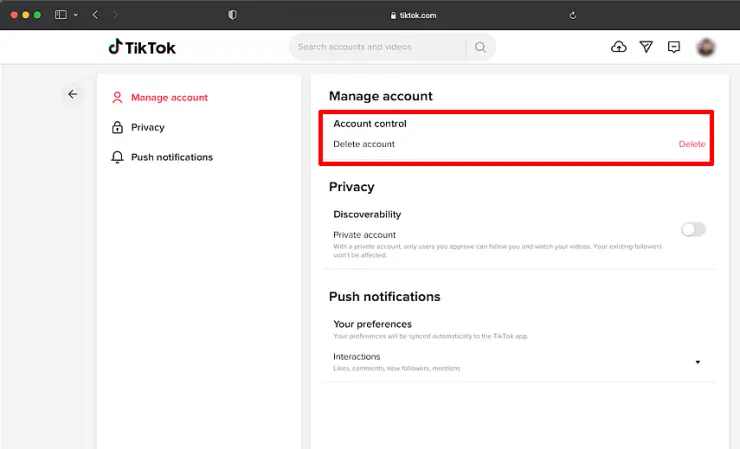The image size is (740, 449).
Task: Click the TikTok logo
Action: click(x=142, y=47)
